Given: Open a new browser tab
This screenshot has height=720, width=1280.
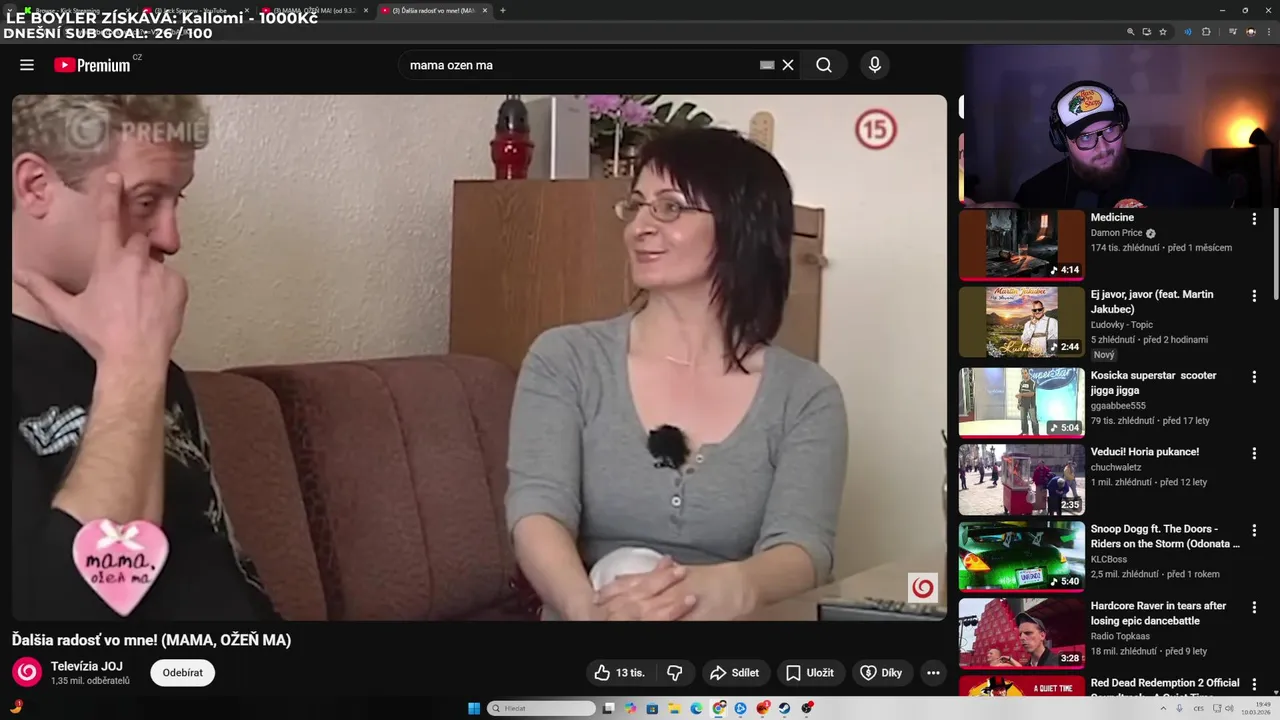Looking at the screenshot, I should coord(502,10).
